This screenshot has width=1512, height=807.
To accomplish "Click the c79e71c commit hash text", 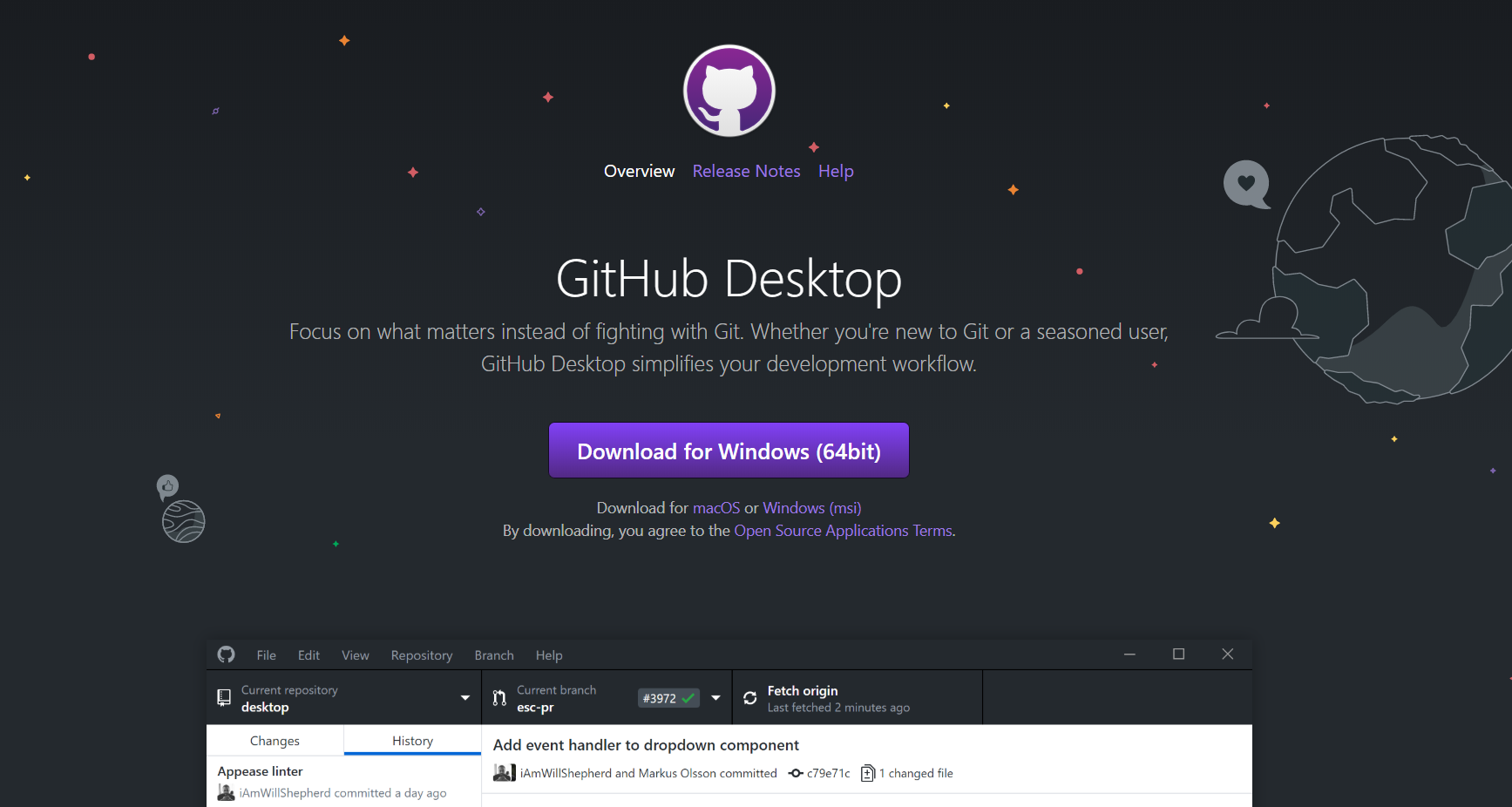I will tap(828, 774).
